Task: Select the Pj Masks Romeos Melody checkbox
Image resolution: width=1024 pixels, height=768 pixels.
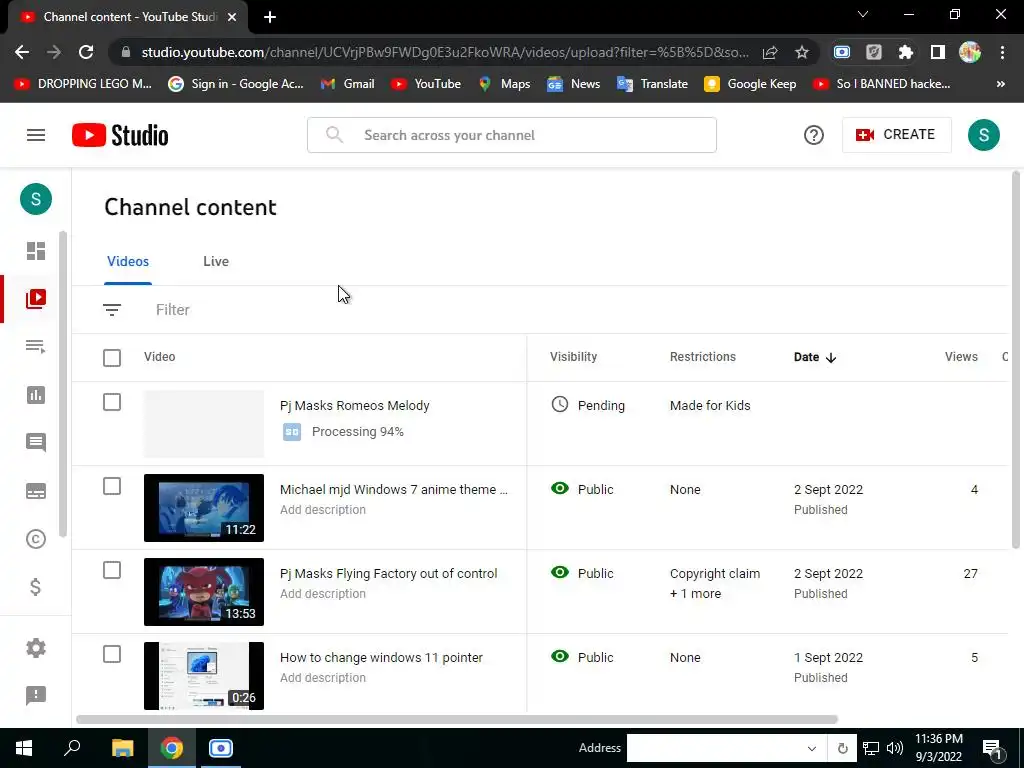Action: (112, 402)
